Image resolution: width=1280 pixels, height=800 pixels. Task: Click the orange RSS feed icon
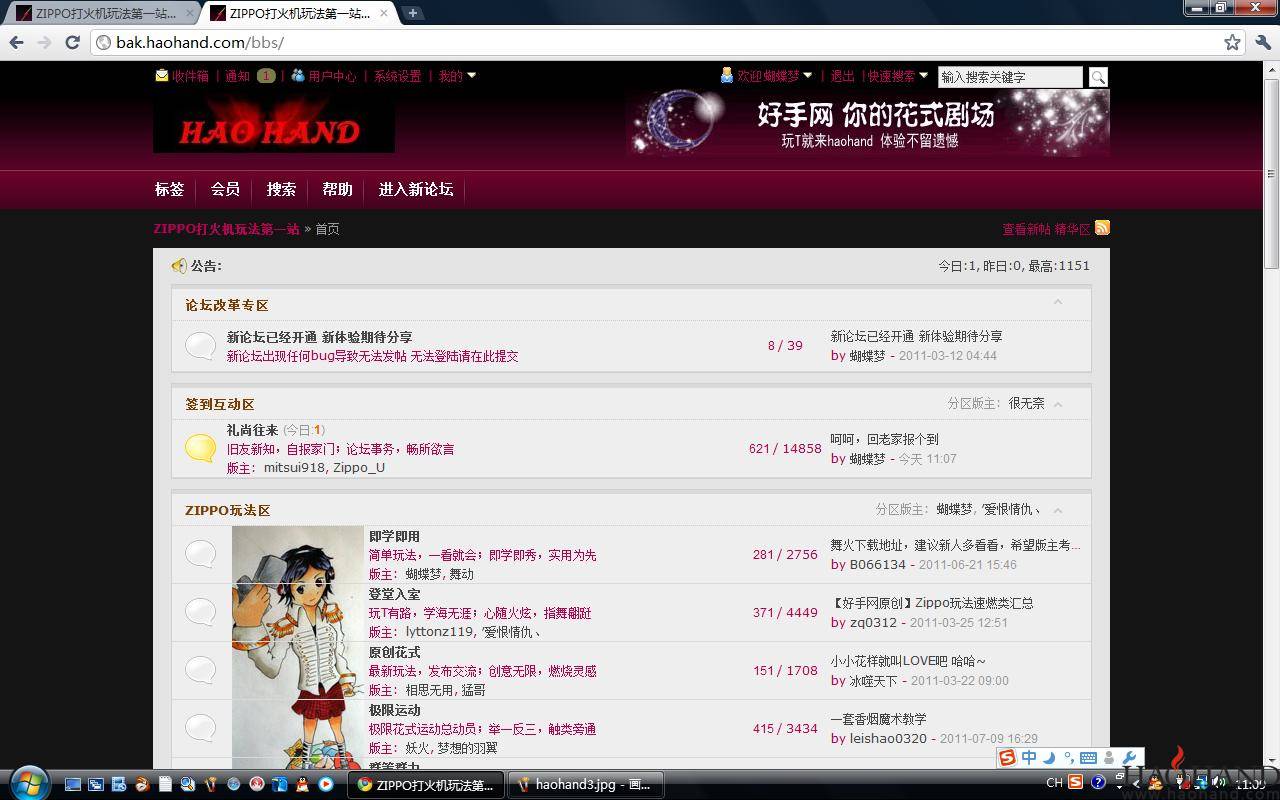1102,228
